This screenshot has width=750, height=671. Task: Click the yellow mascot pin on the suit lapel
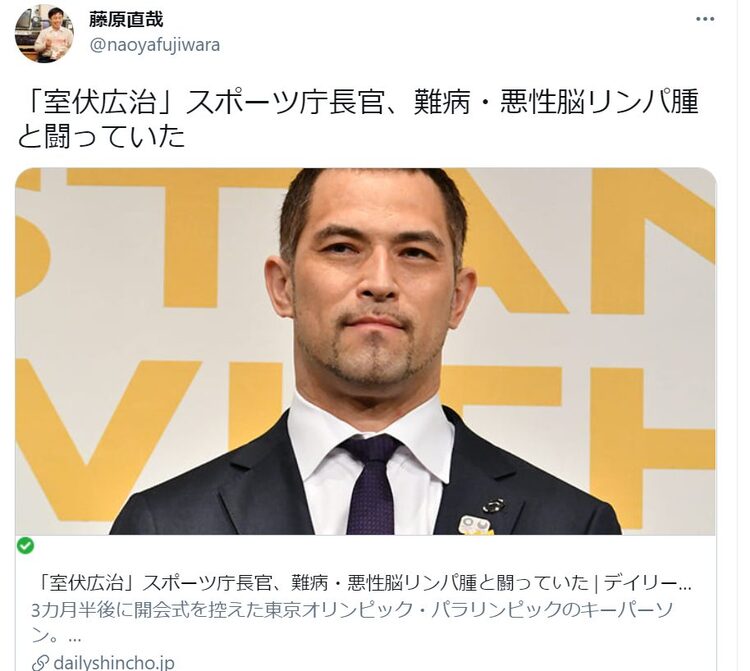point(476,524)
